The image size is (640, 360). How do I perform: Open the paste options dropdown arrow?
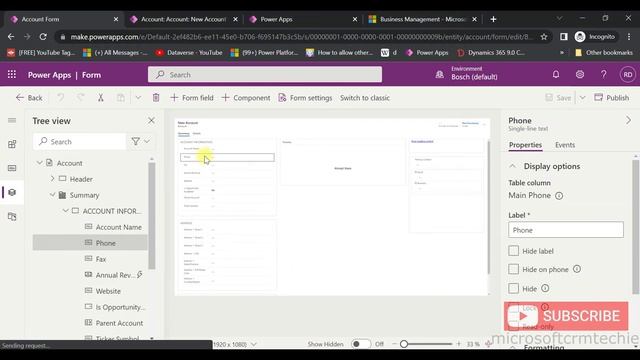click(138, 98)
